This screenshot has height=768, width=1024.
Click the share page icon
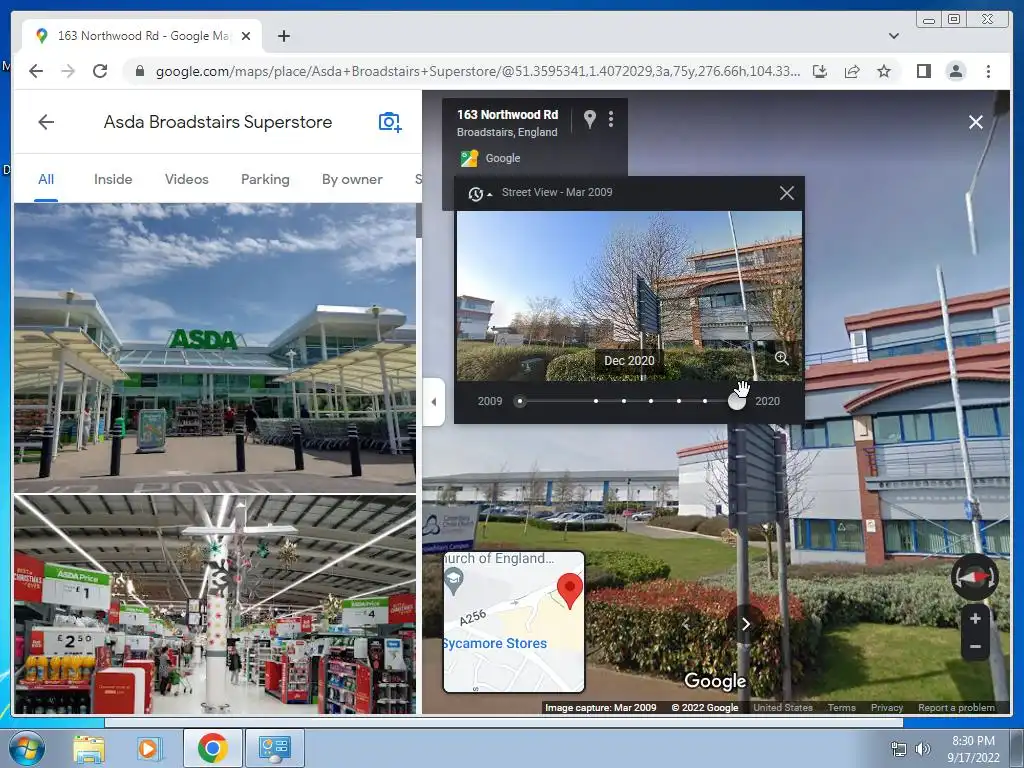click(852, 71)
